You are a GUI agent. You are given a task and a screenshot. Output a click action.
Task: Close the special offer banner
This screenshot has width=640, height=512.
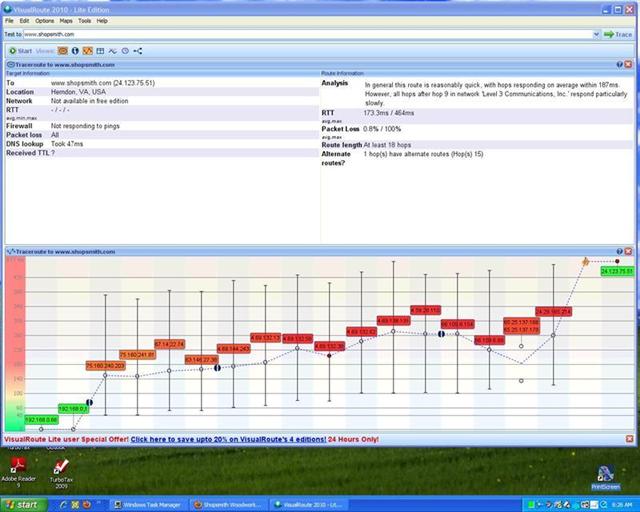pyautogui.click(x=629, y=439)
